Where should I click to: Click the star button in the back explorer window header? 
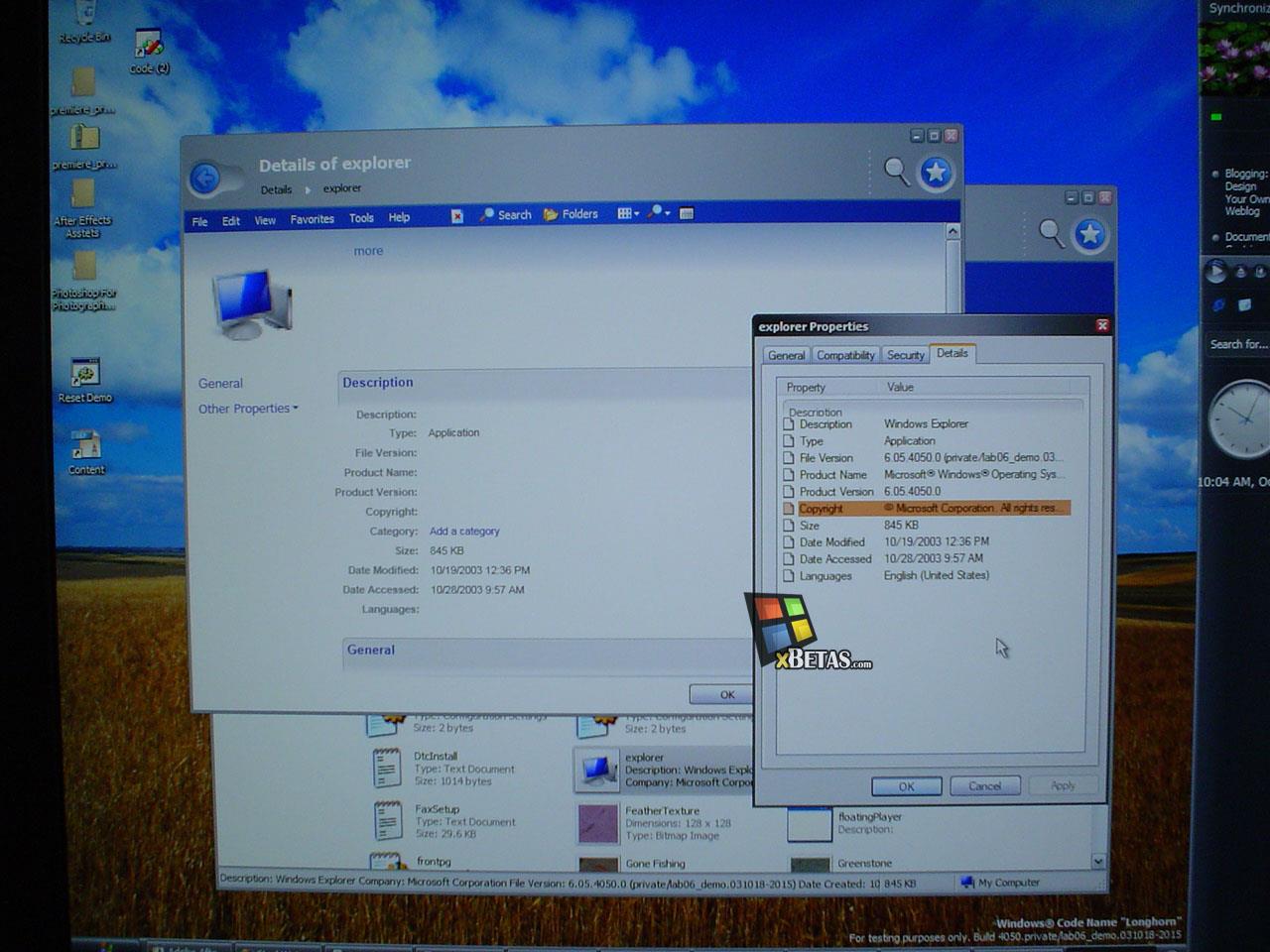pos(1089,234)
